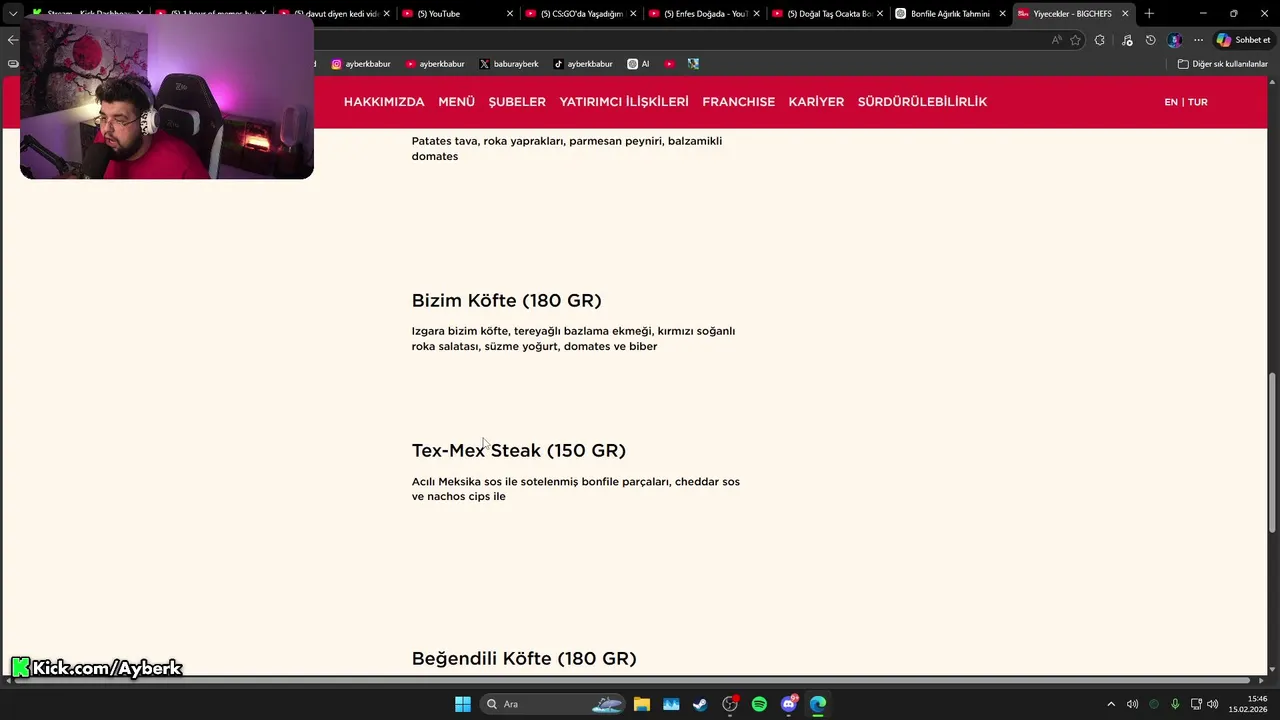Close the Bonfile Ağırlık Tahmini tab
1280x720 pixels.
(x=1002, y=14)
